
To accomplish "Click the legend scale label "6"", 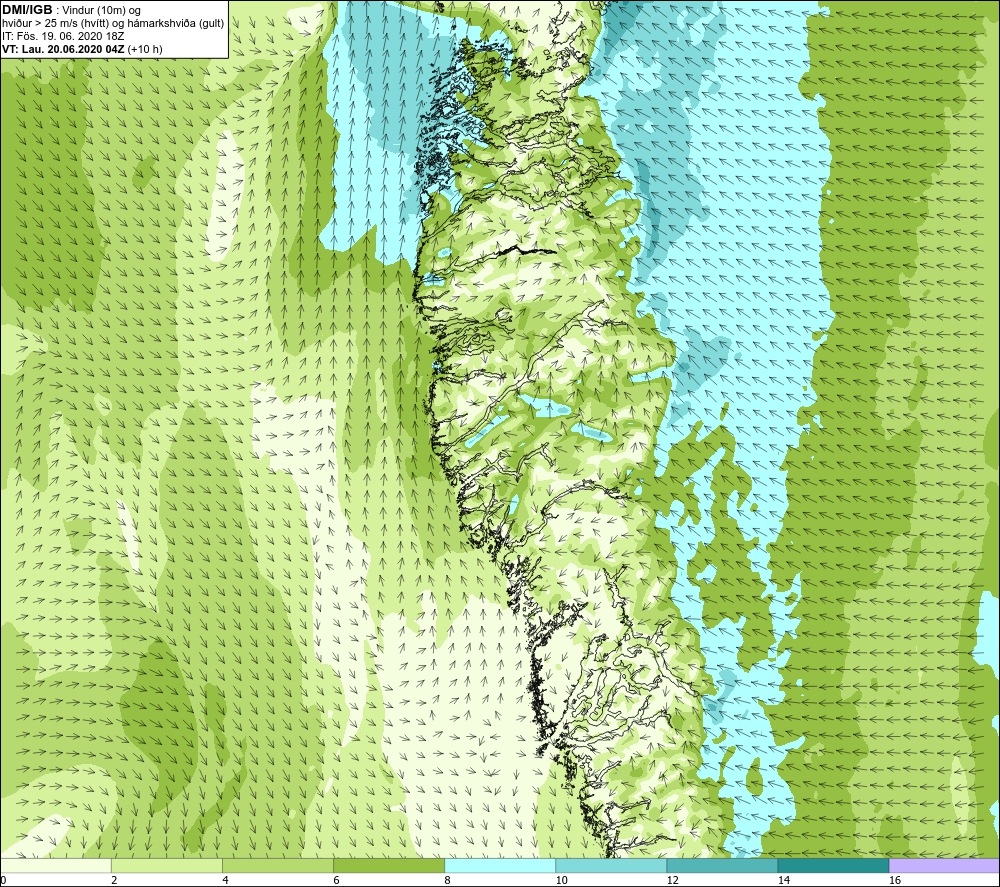I will tap(336, 881).
